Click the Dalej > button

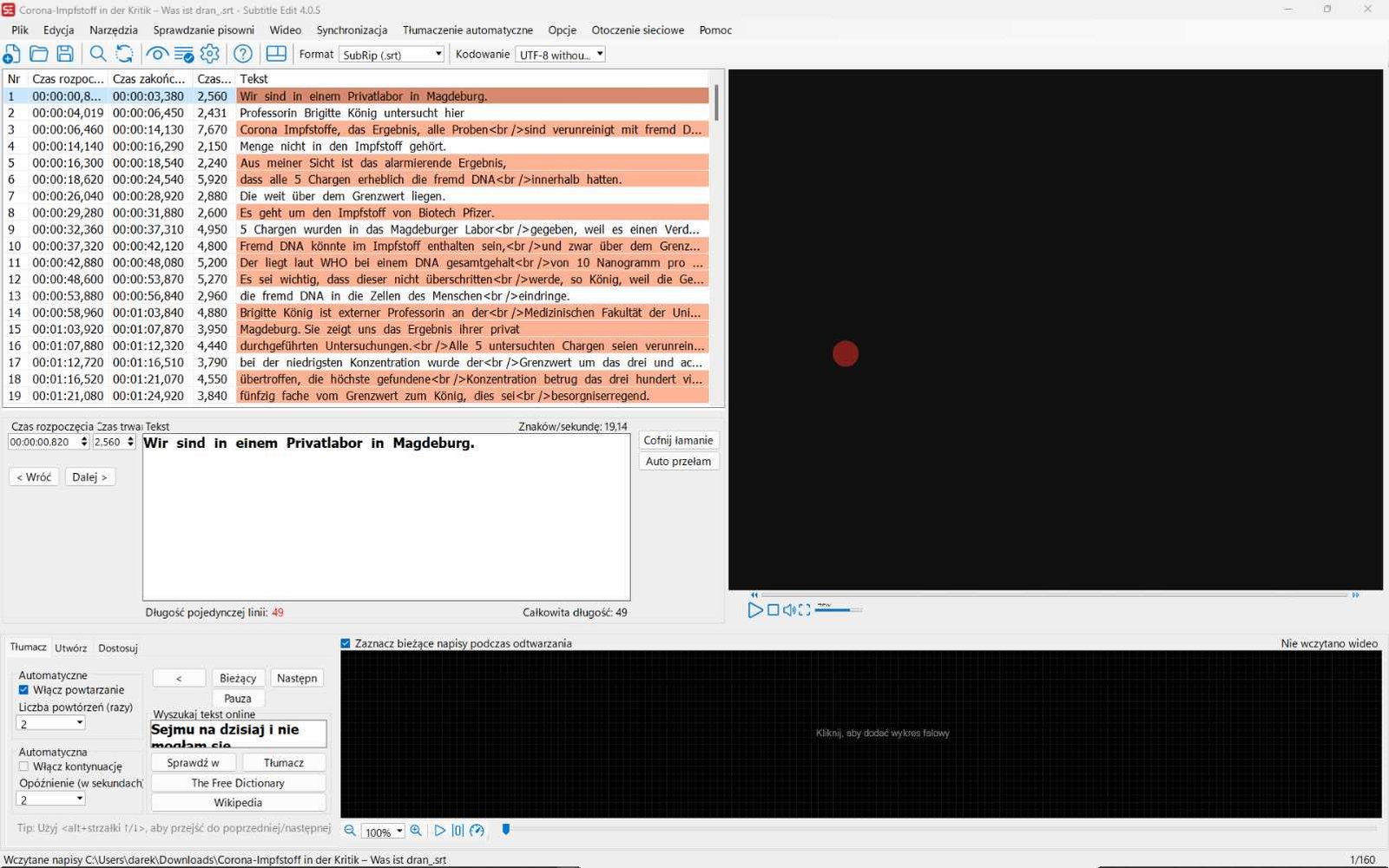click(89, 477)
